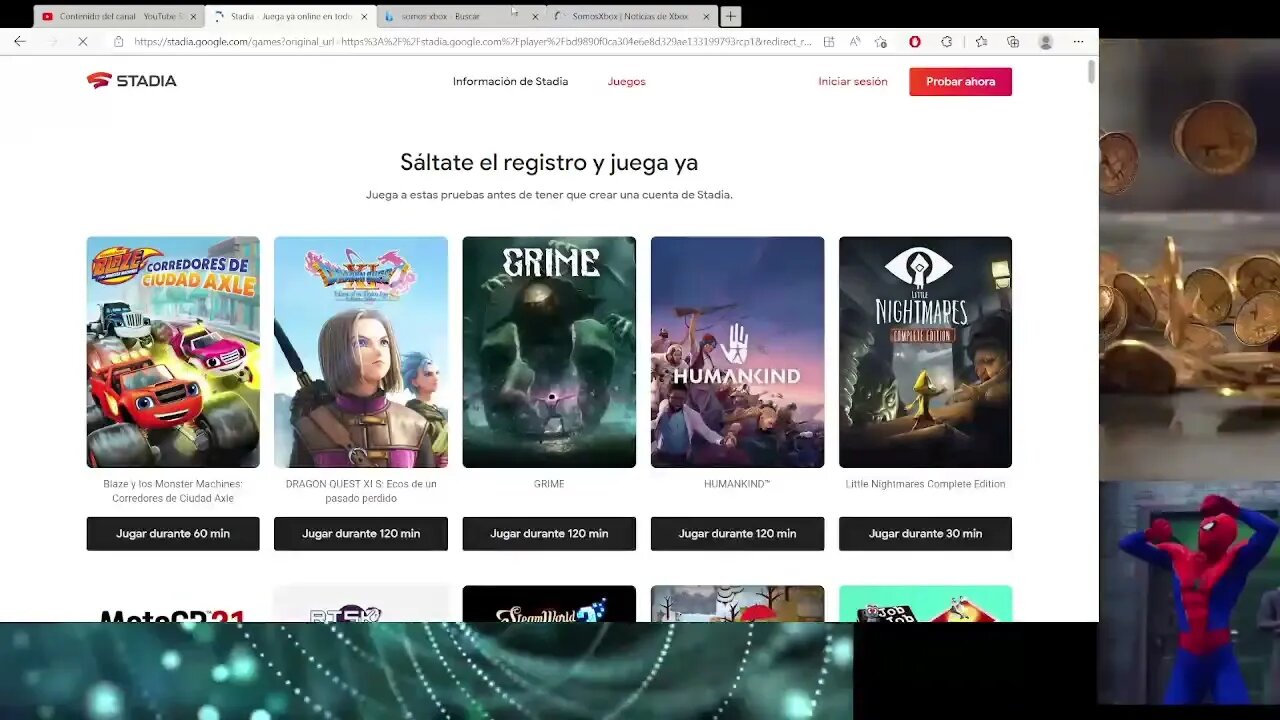Open the Little Nightmares Complete Edition cover
Image resolution: width=1280 pixels, height=720 pixels.
[x=925, y=352]
